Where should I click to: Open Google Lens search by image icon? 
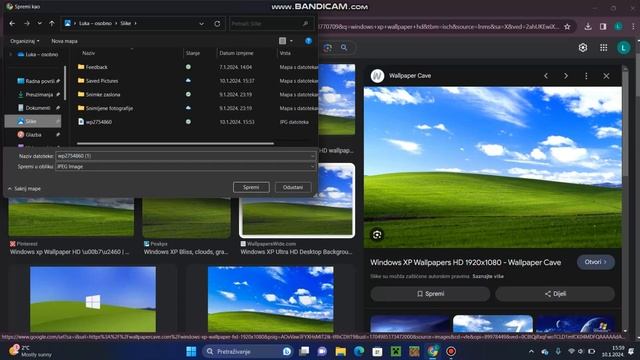(327, 48)
